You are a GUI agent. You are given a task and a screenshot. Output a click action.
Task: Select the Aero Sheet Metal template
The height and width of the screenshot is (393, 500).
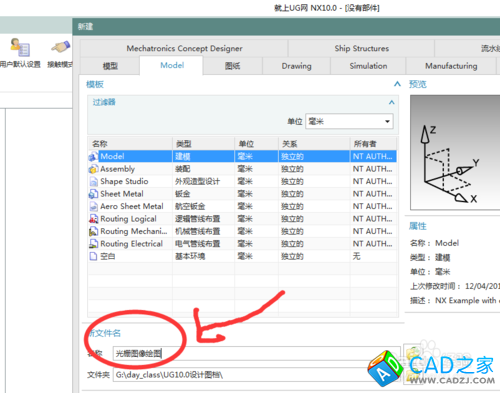pyautogui.click(x=243, y=206)
